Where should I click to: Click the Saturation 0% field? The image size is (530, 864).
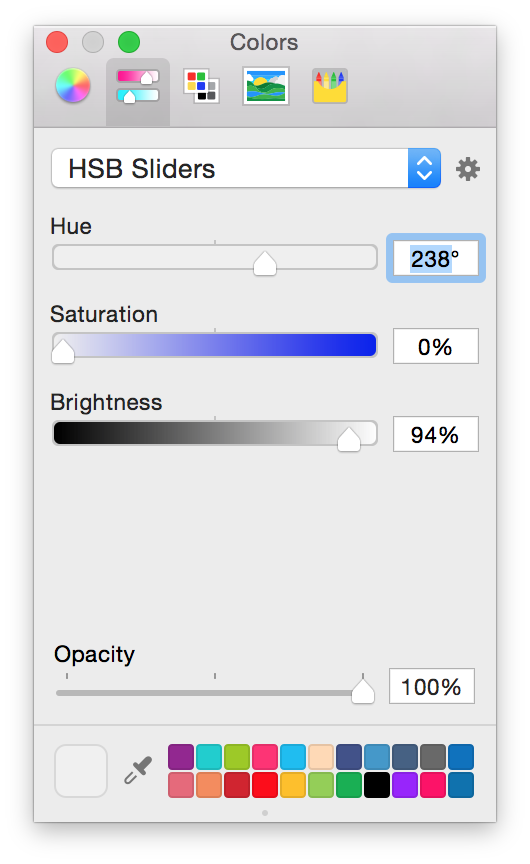coord(435,346)
